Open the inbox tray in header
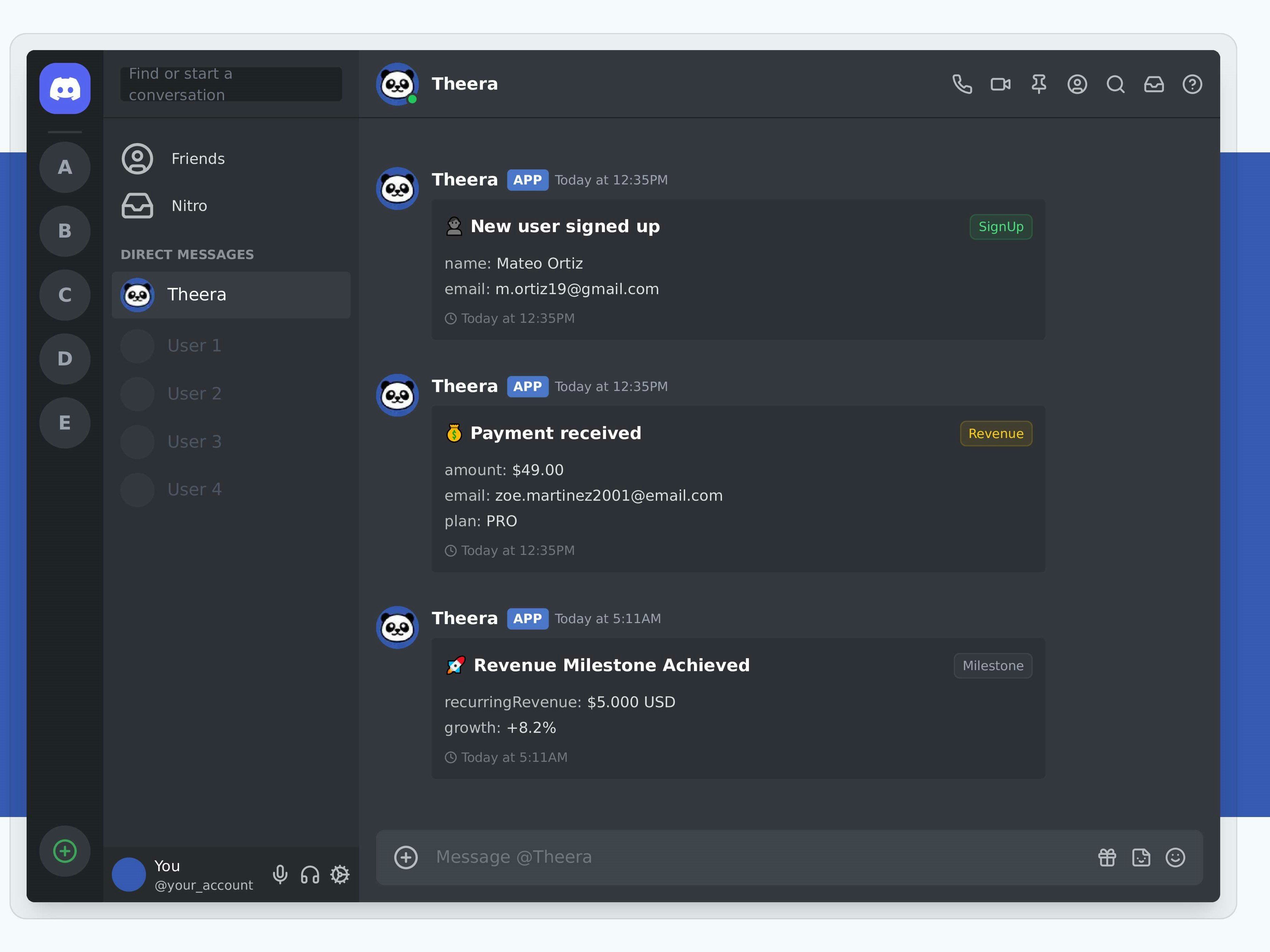1270x952 pixels. 1154,84
